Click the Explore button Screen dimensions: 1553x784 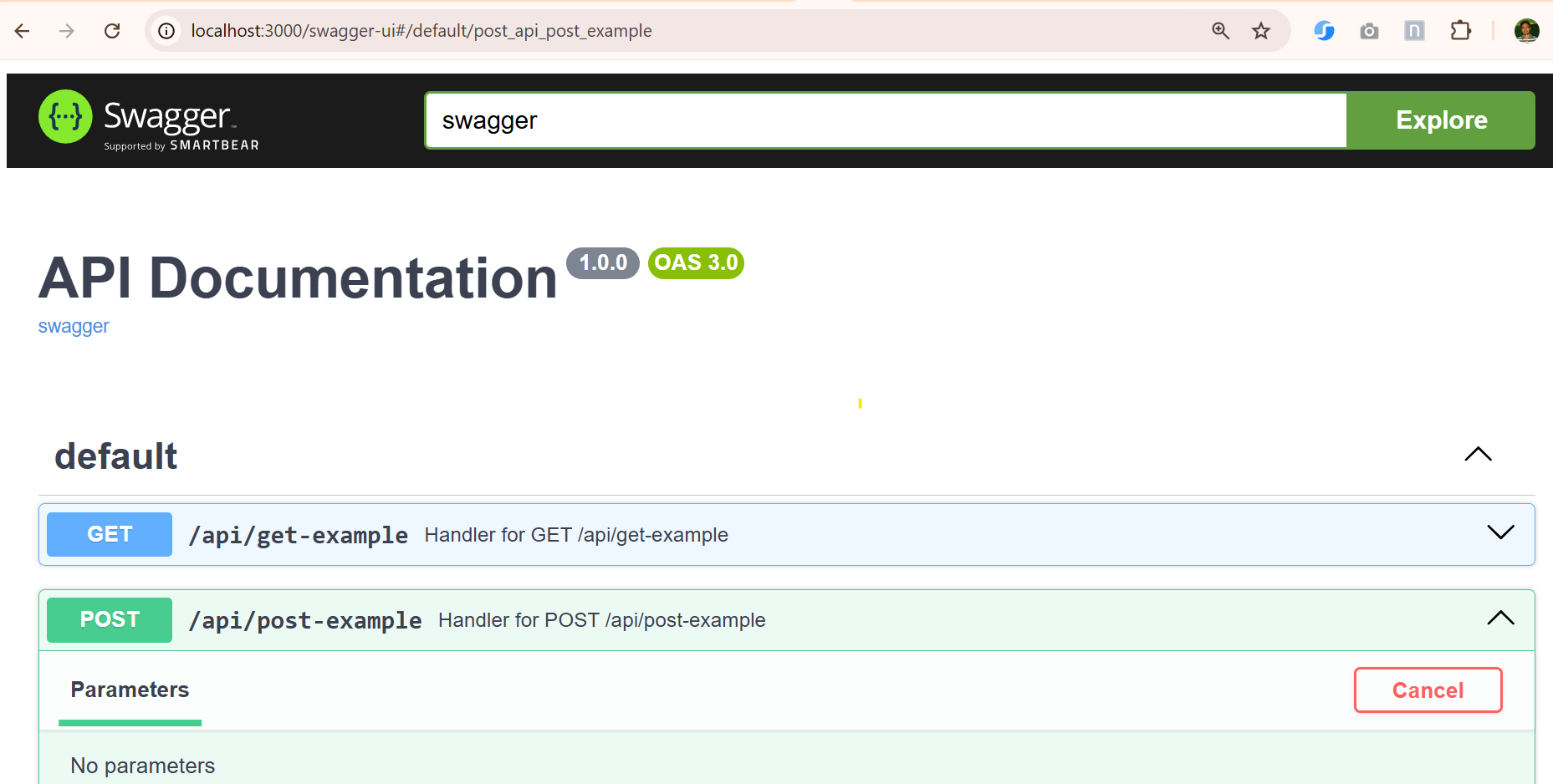point(1441,120)
